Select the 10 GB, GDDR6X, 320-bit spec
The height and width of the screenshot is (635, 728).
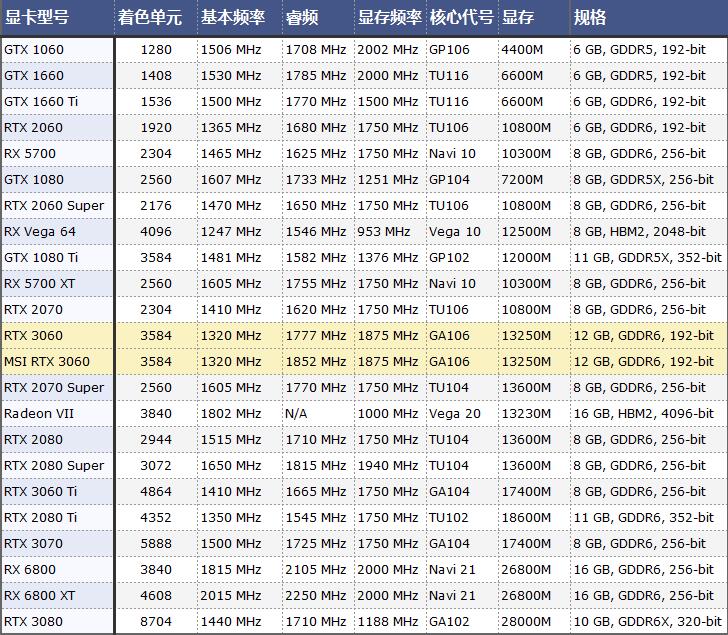[x=648, y=622]
